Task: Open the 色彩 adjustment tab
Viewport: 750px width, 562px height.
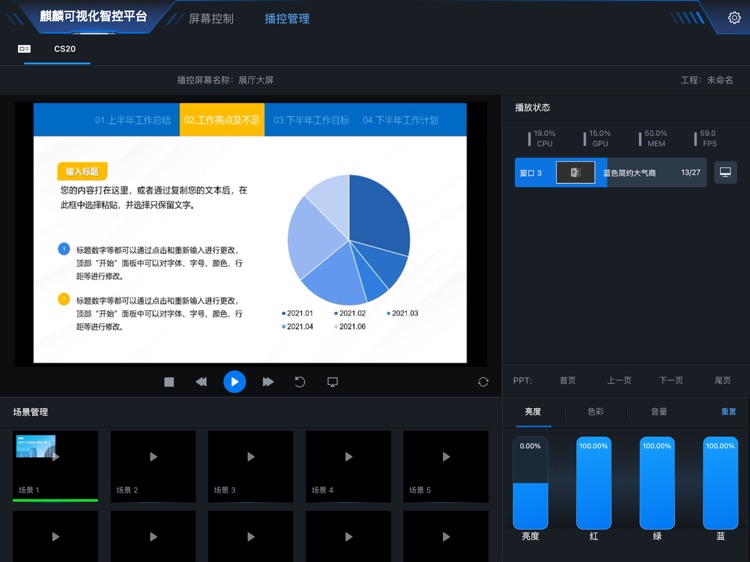Action: [x=596, y=411]
